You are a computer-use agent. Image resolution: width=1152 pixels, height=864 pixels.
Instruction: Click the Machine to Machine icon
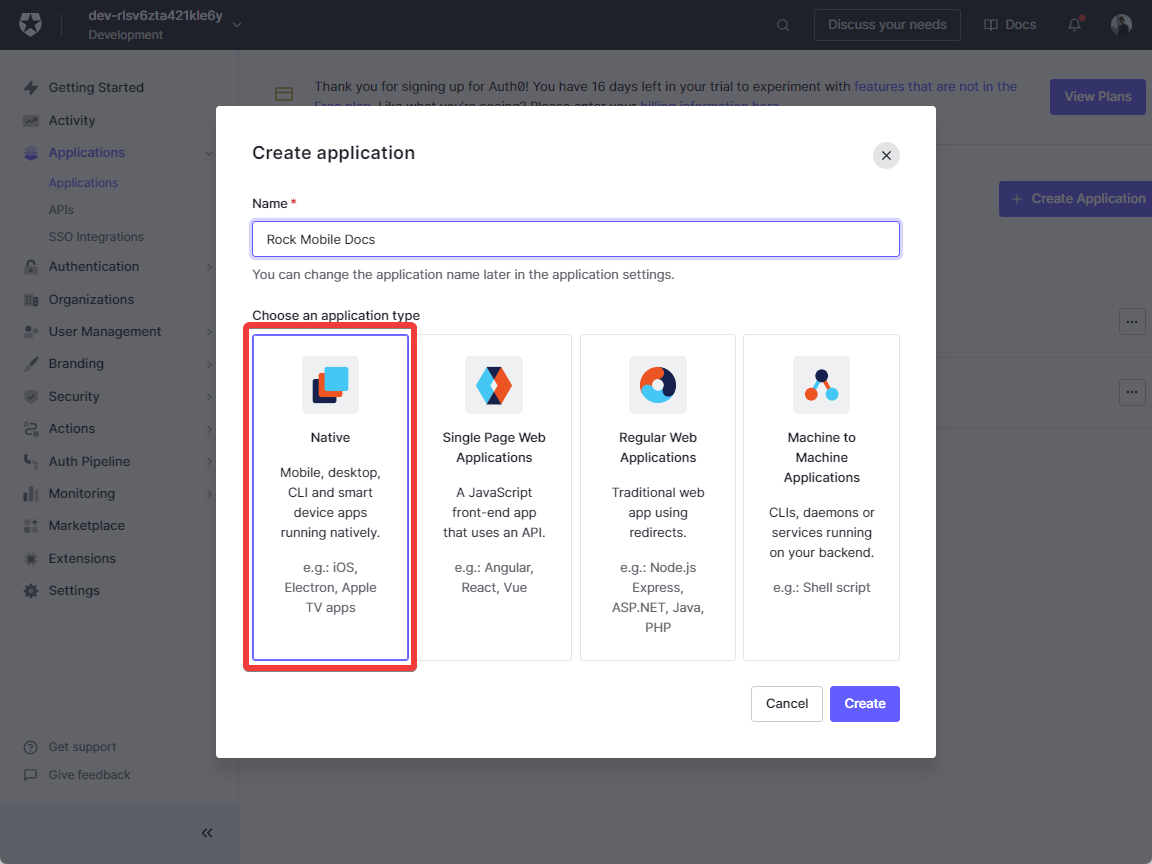pyautogui.click(x=821, y=385)
